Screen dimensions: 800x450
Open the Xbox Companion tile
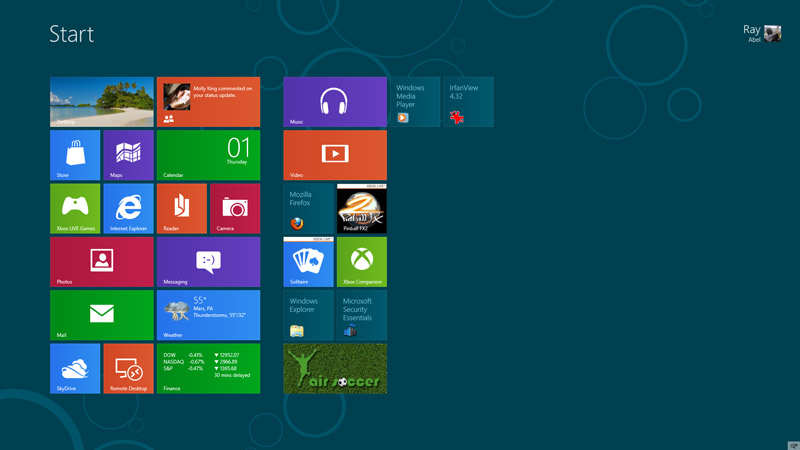362,262
